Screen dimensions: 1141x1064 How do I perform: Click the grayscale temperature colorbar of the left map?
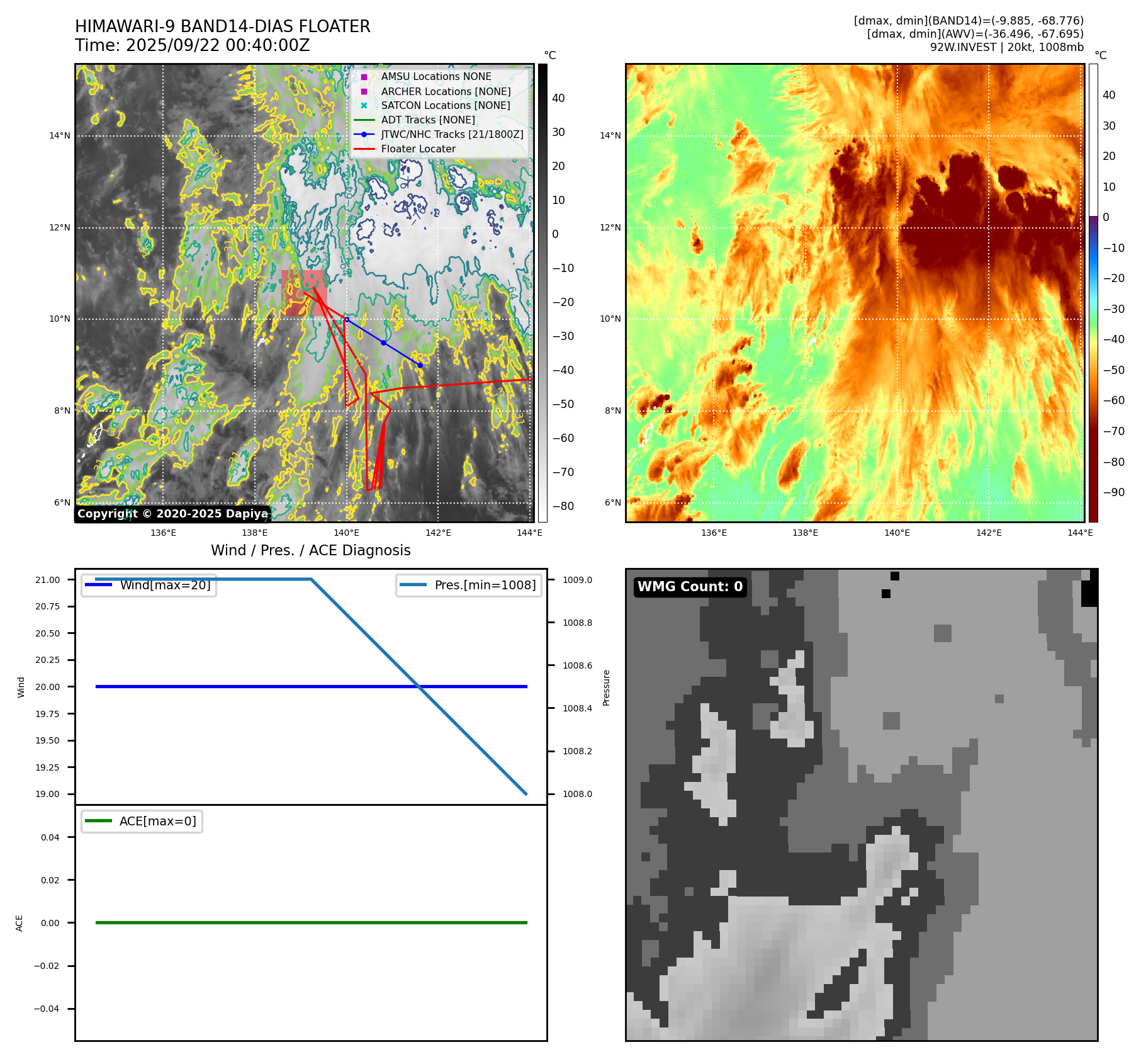point(542,293)
